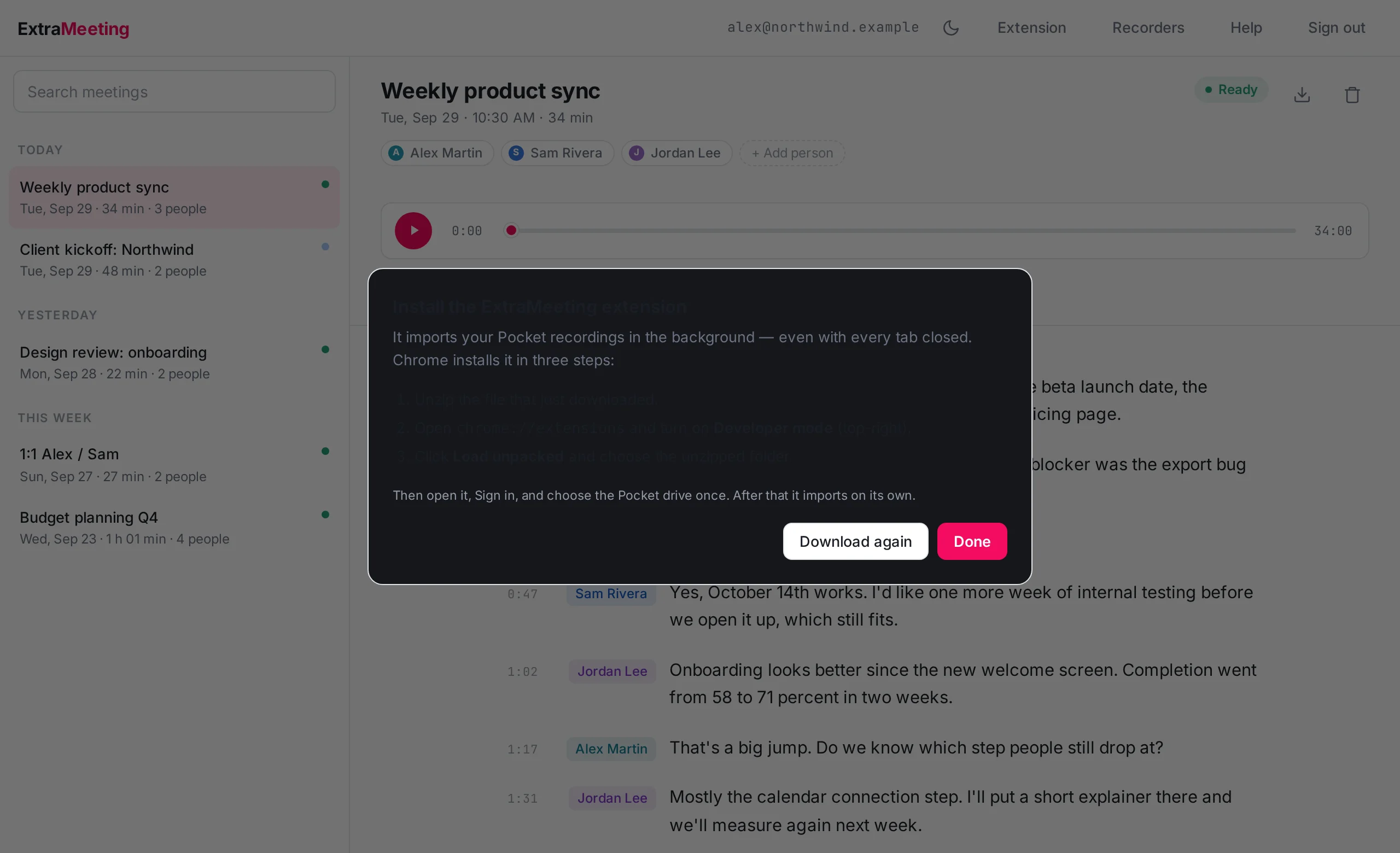Click the Ready status badge
The width and height of the screenshot is (1400, 853).
[x=1231, y=90]
